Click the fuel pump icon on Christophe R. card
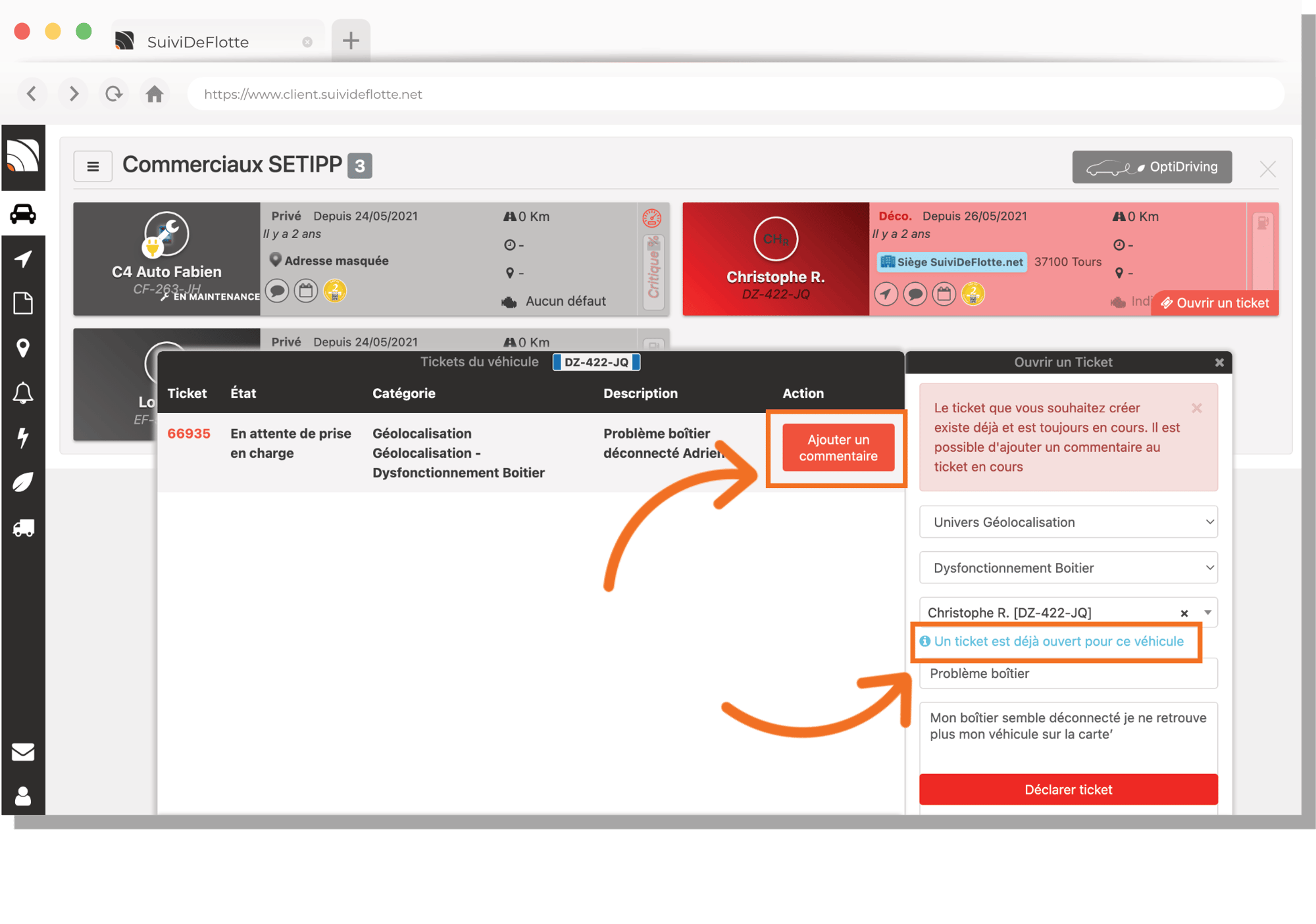The image size is (1316, 924). pos(1262,223)
